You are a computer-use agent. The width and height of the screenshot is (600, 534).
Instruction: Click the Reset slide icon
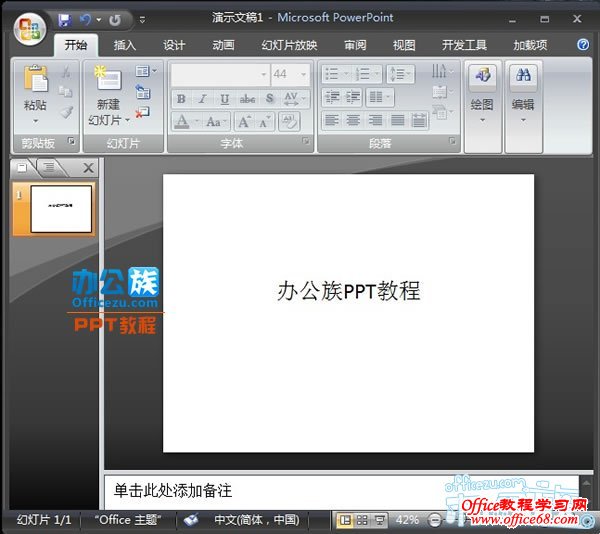(143, 92)
